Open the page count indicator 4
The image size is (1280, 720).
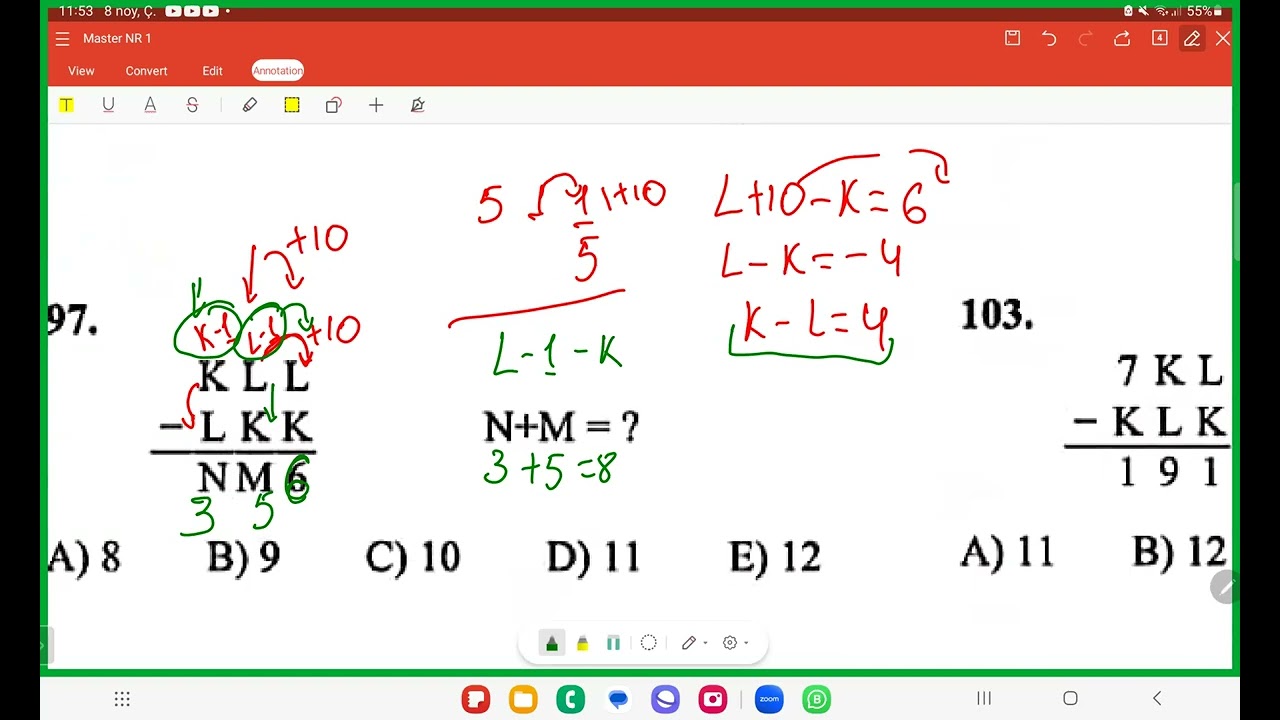[1159, 38]
